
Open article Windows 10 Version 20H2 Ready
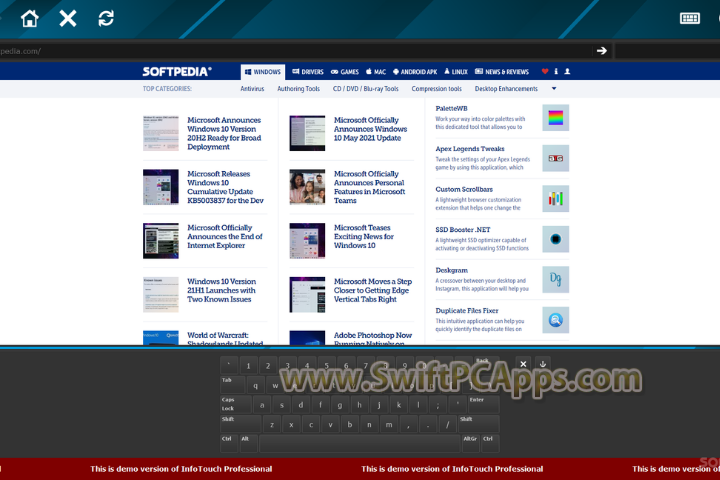coord(224,133)
